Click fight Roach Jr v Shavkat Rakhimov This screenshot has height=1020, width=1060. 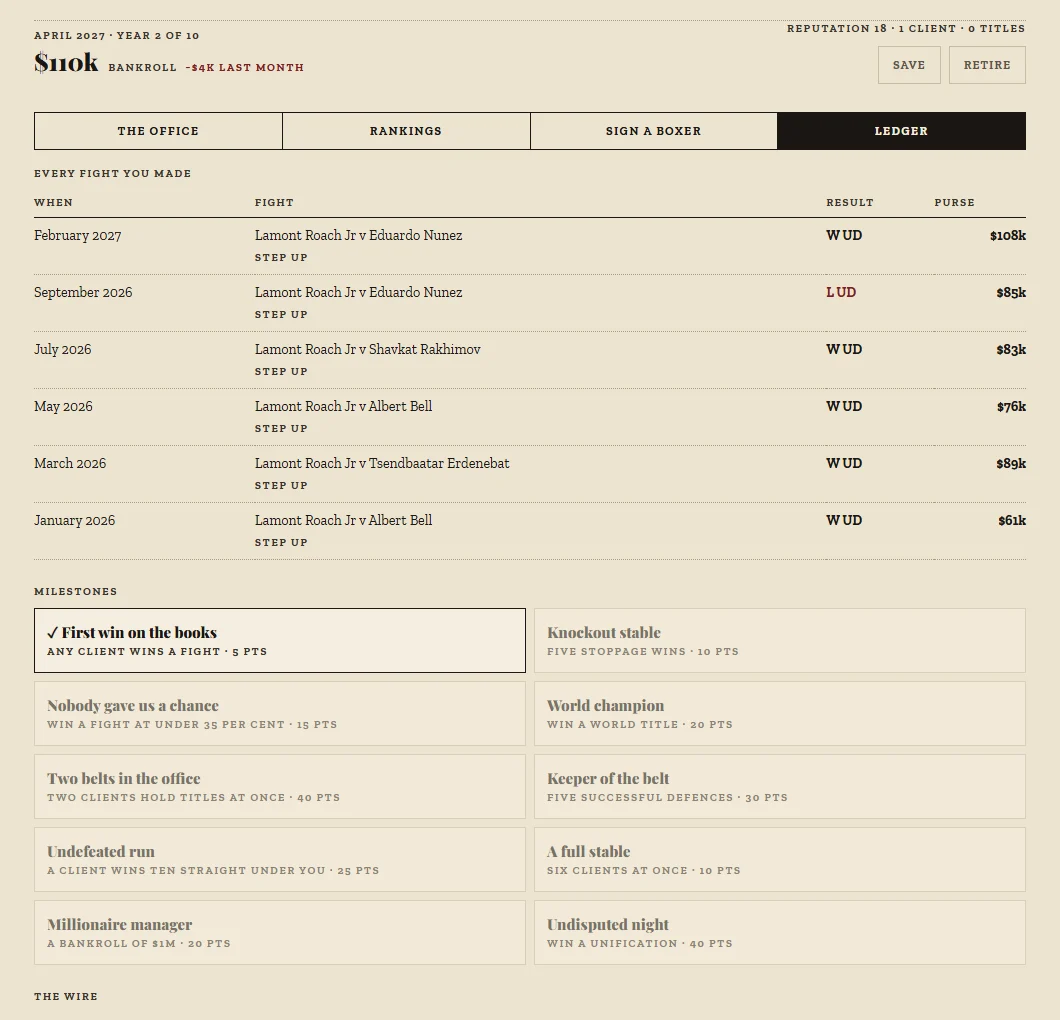(x=368, y=349)
